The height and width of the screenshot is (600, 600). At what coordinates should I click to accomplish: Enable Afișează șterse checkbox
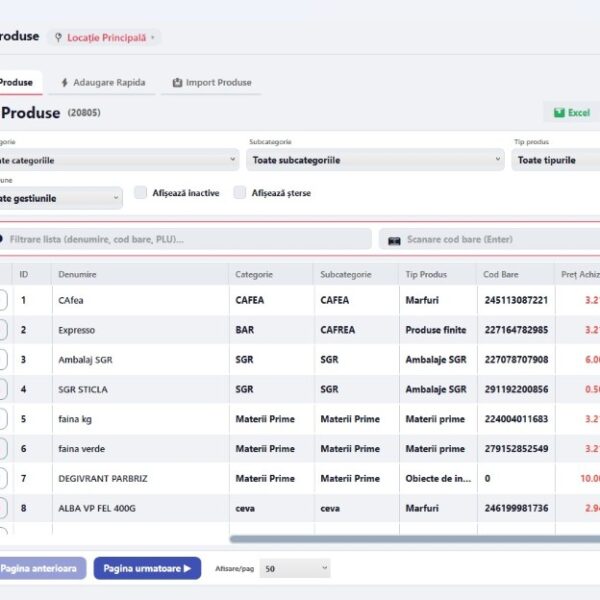240,192
